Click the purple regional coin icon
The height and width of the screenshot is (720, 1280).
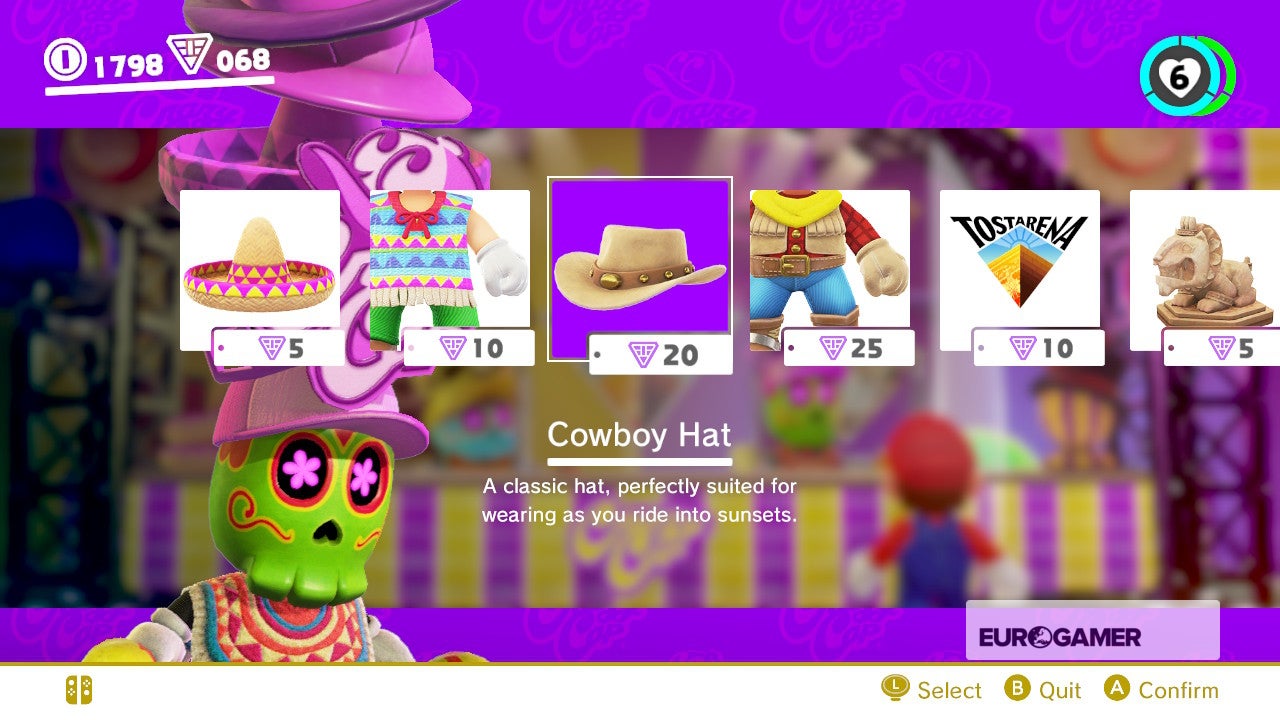pos(189,54)
